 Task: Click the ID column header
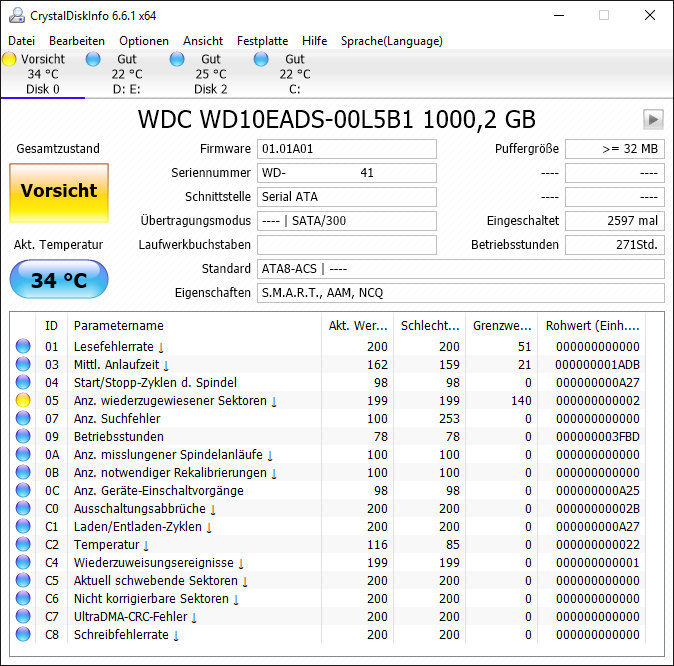pos(51,325)
